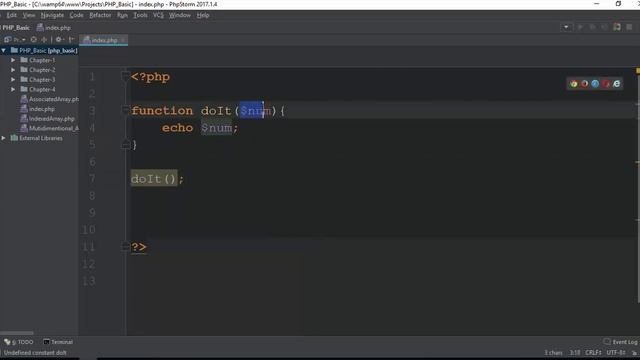Viewport: 640px width, 360px height.
Task: Click the function end fold marker on line 5
Action: (x=125, y=144)
